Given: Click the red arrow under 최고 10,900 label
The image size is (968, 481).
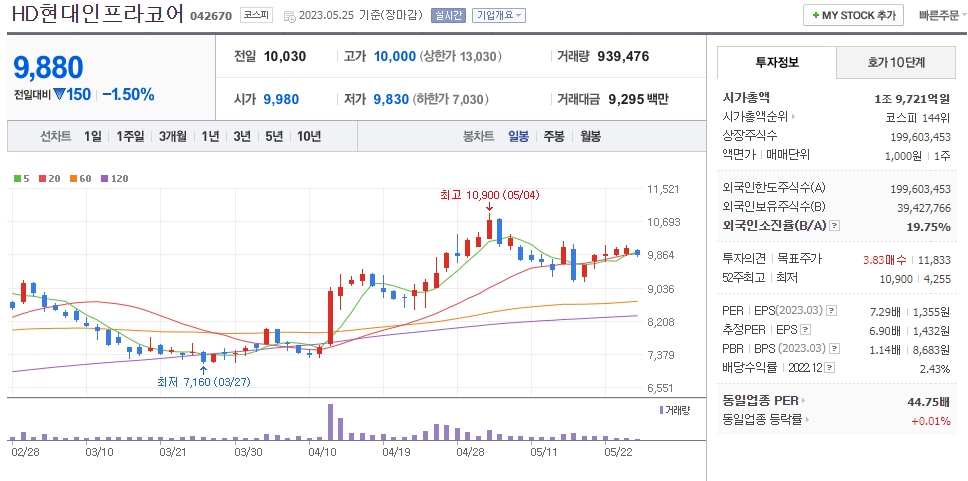Looking at the screenshot, I should (x=489, y=206).
